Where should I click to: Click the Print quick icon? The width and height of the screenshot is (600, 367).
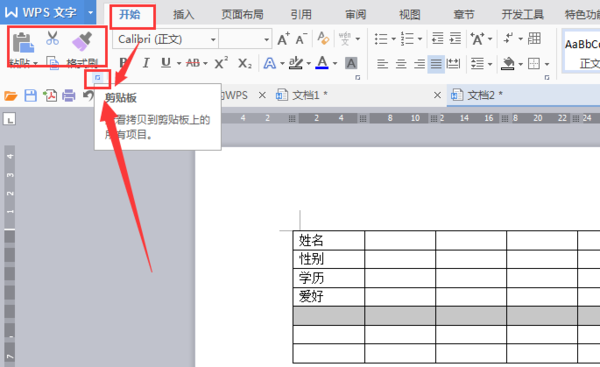69,95
